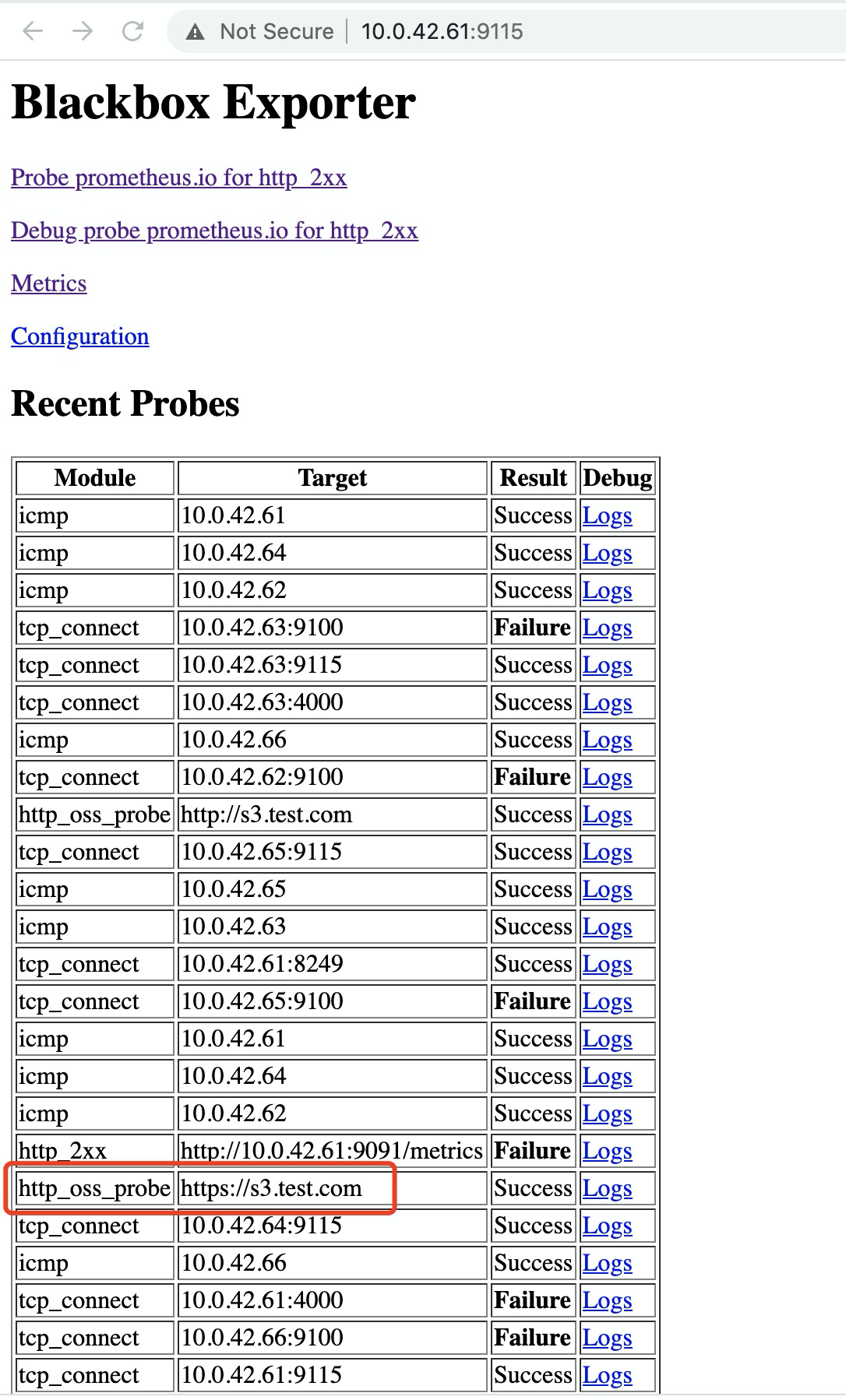Image resolution: width=846 pixels, height=1400 pixels.
Task: Open Logs for icmp 10.0.42.63
Action: [607, 927]
